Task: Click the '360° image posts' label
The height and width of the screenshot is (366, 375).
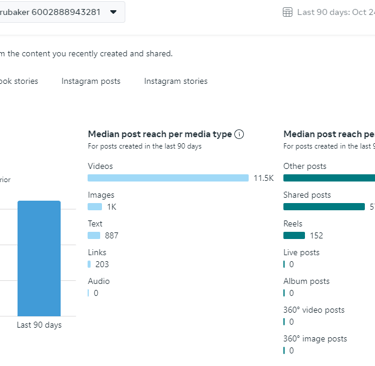Action: click(x=315, y=339)
